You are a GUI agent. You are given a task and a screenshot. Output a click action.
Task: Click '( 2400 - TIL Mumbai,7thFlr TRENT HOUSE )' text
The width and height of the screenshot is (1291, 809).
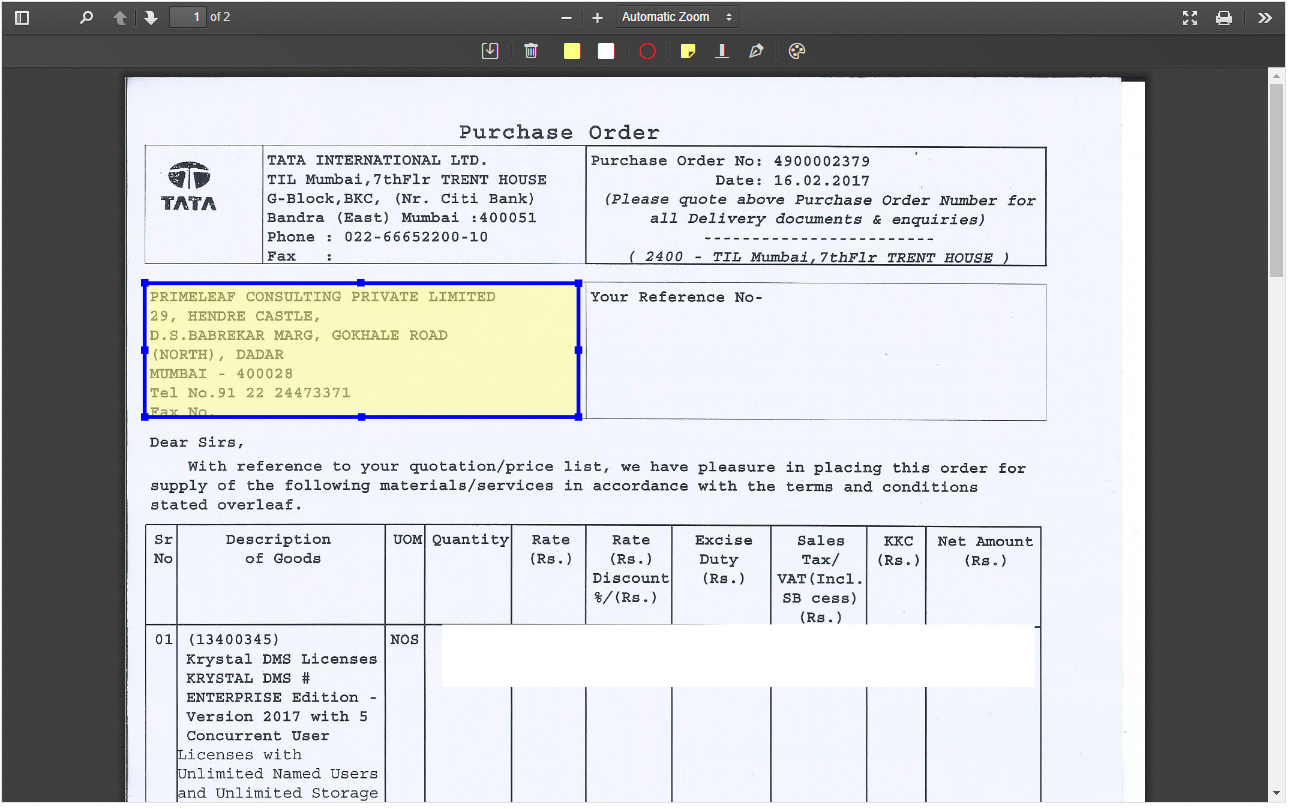pyautogui.click(x=819, y=257)
